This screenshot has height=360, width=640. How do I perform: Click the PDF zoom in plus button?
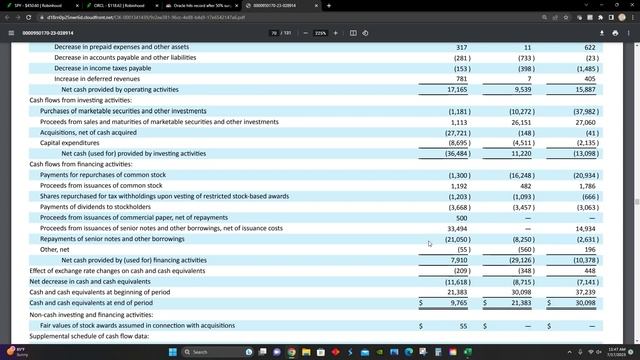click(336, 33)
